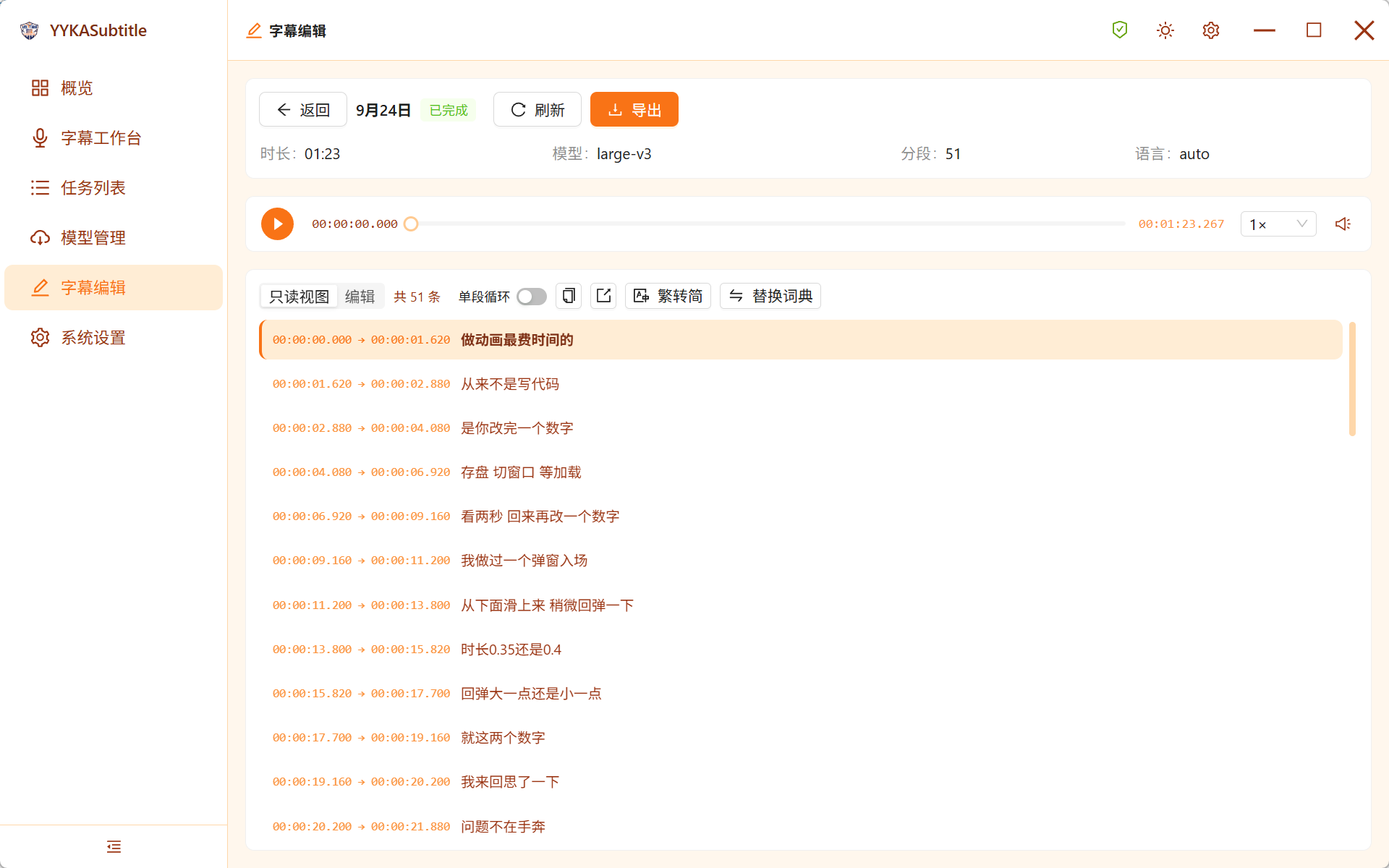Image resolution: width=1389 pixels, height=868 pixels.
Task: Open the 概览 overview page
Action: pyautogui.click(x=113, y=88)
